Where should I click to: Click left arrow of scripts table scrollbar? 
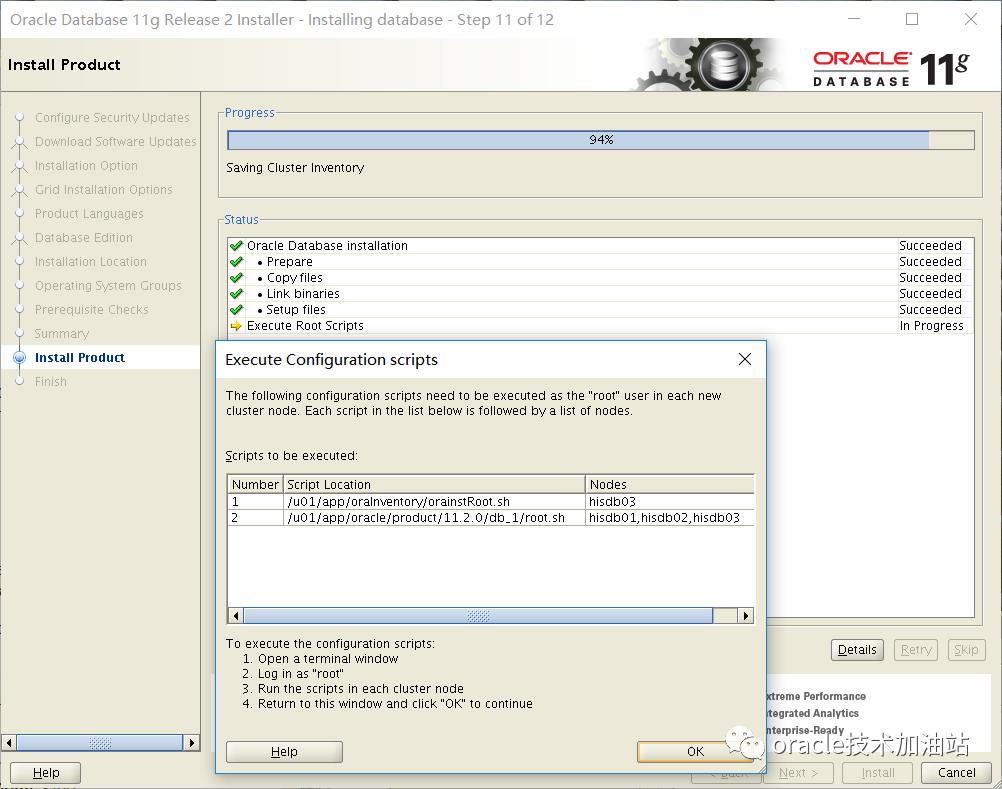236,616
